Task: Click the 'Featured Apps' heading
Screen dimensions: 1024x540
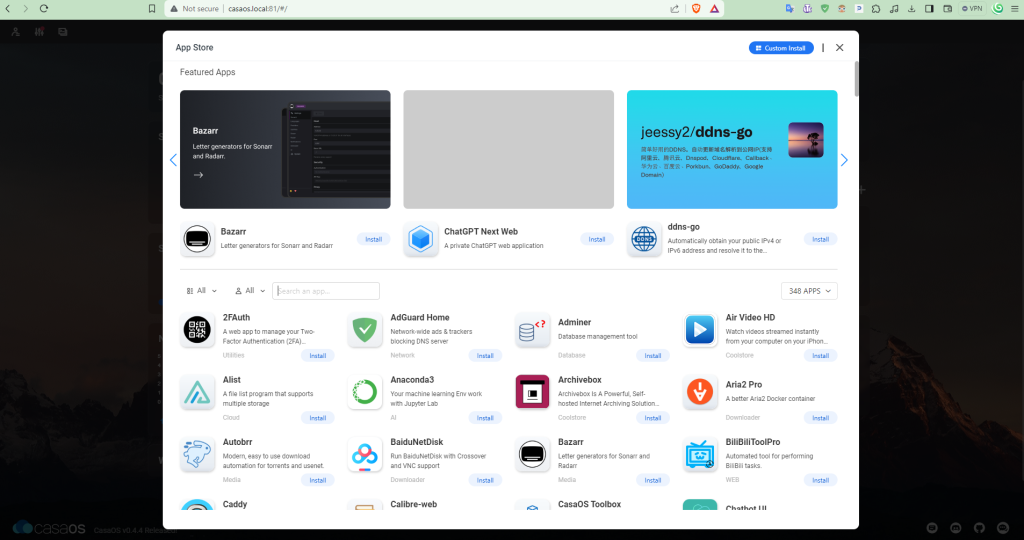Action: (208, 72)
